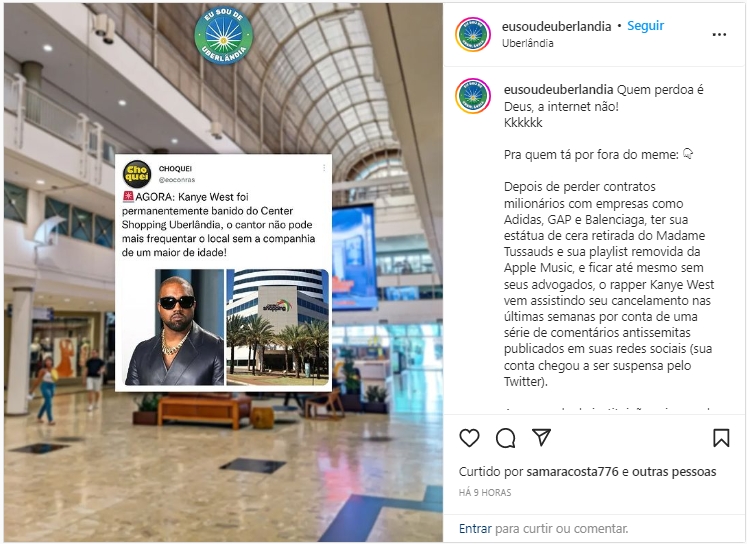Click the Eu Sou de Uberlândia logo badge
Image resolution: width=747 pixels, height=544 pixels.
[x=223, y=36]
